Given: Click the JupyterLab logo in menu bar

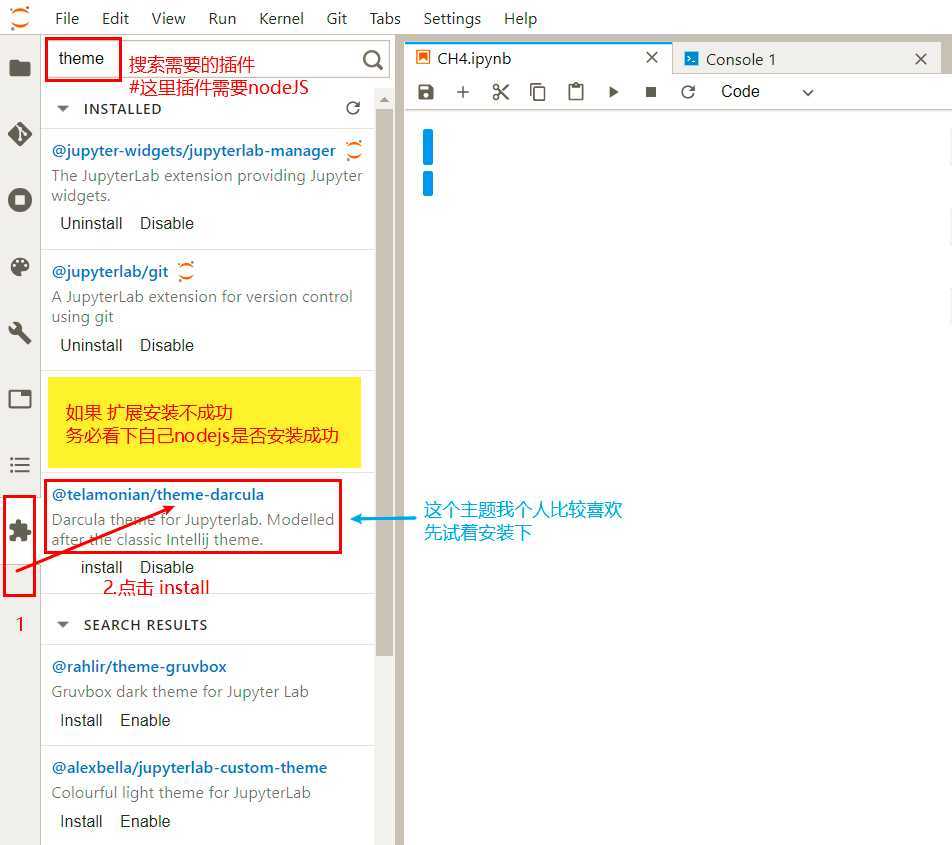Looking at the screenshot, I should 20,18.
